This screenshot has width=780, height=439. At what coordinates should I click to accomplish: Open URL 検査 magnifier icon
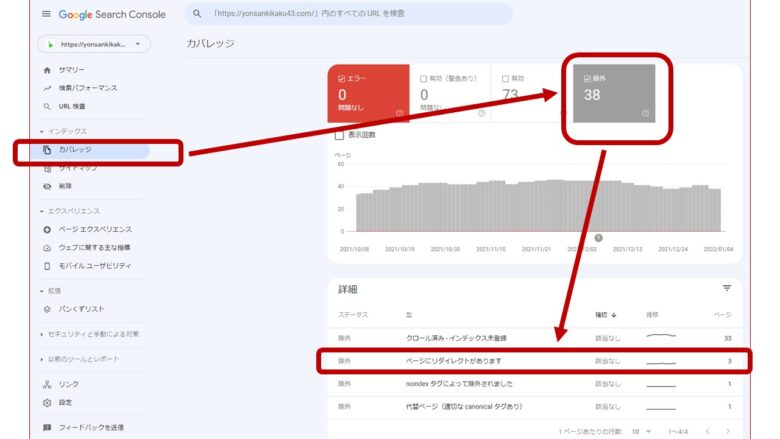[47, 106]
